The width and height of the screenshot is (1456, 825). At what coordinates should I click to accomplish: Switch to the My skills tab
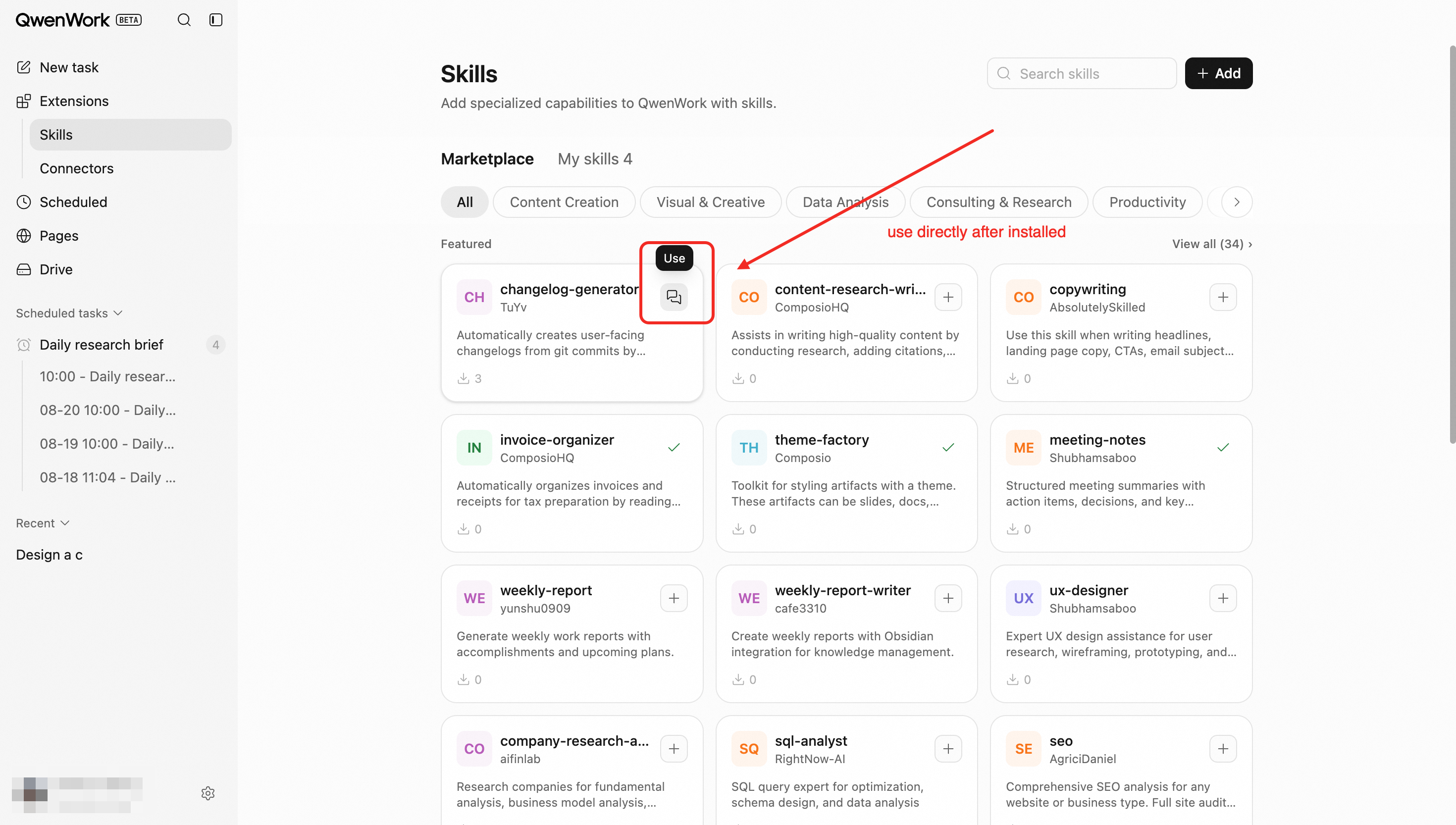click(595, 158)
